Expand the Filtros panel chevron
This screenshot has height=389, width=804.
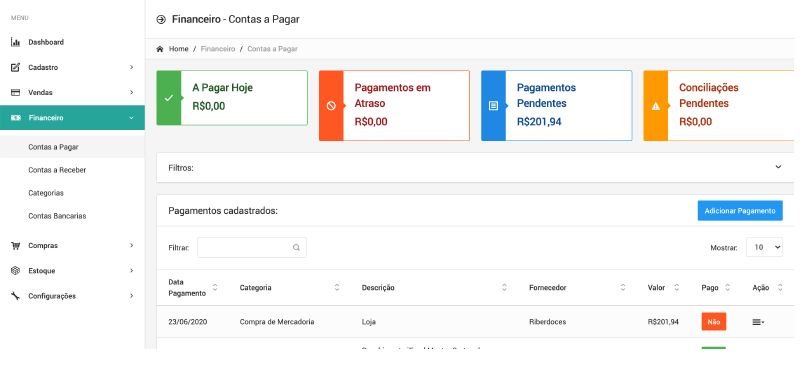point(778,167)
